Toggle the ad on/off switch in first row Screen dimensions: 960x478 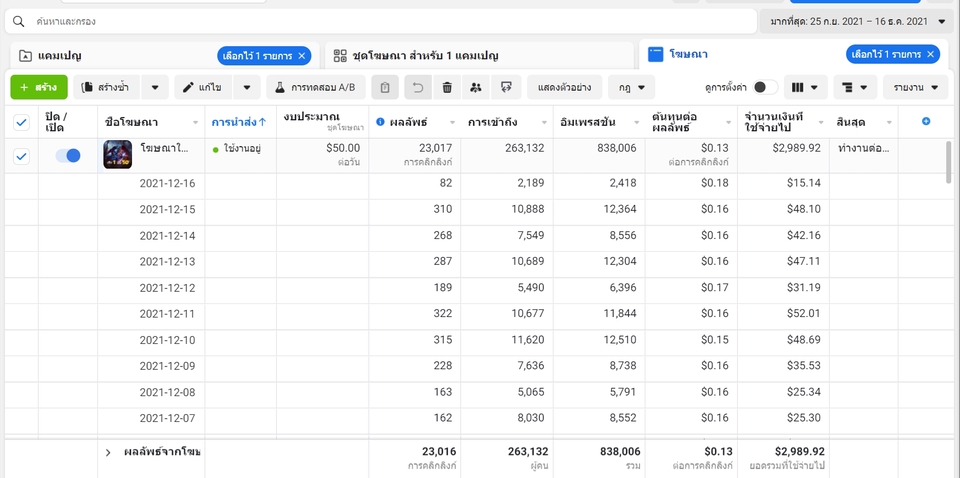pos(68,155)
